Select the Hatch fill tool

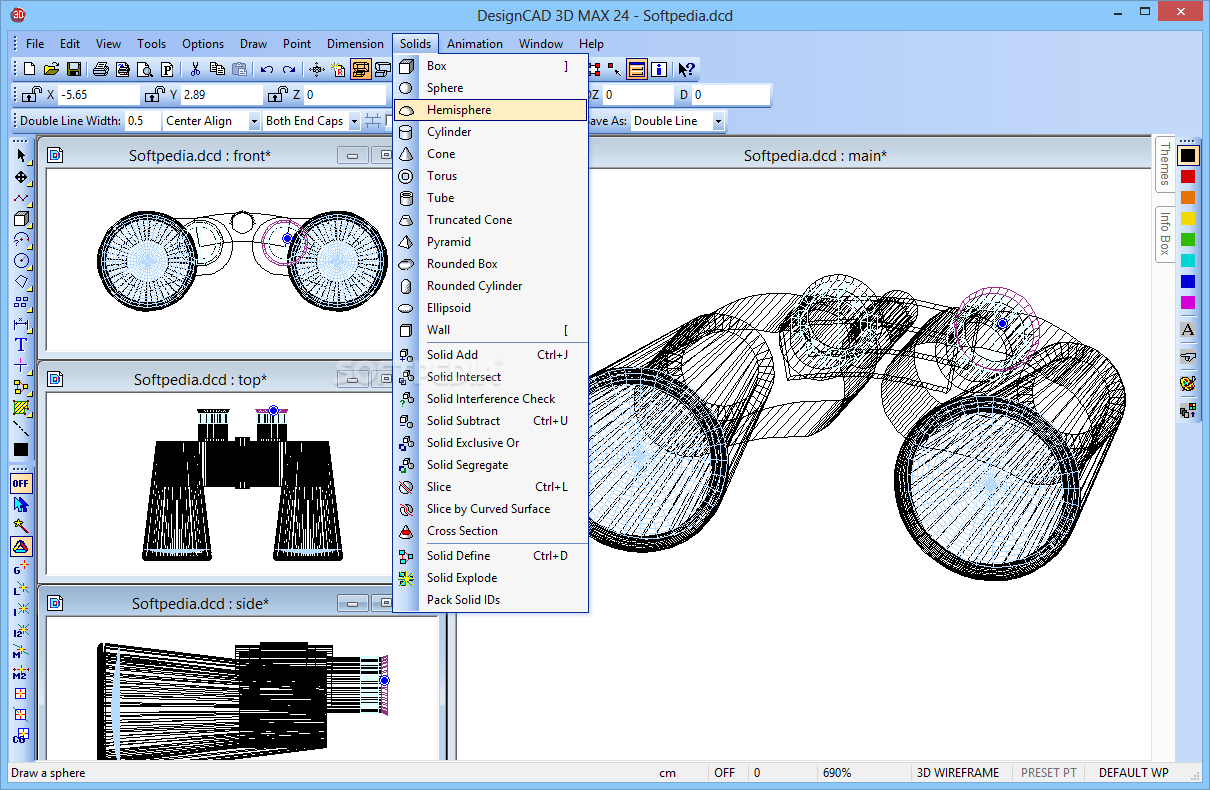tap(21, 407)
